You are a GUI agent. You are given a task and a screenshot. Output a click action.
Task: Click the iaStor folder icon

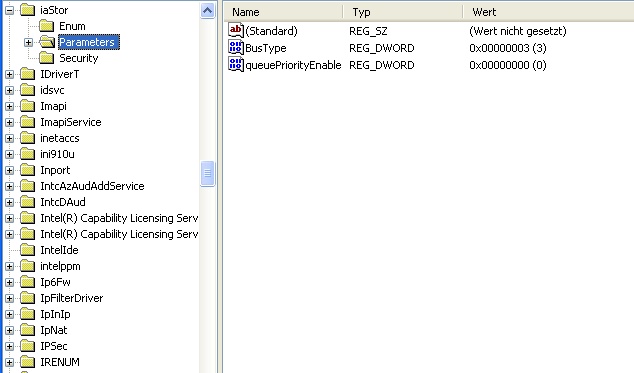[27, 10]
